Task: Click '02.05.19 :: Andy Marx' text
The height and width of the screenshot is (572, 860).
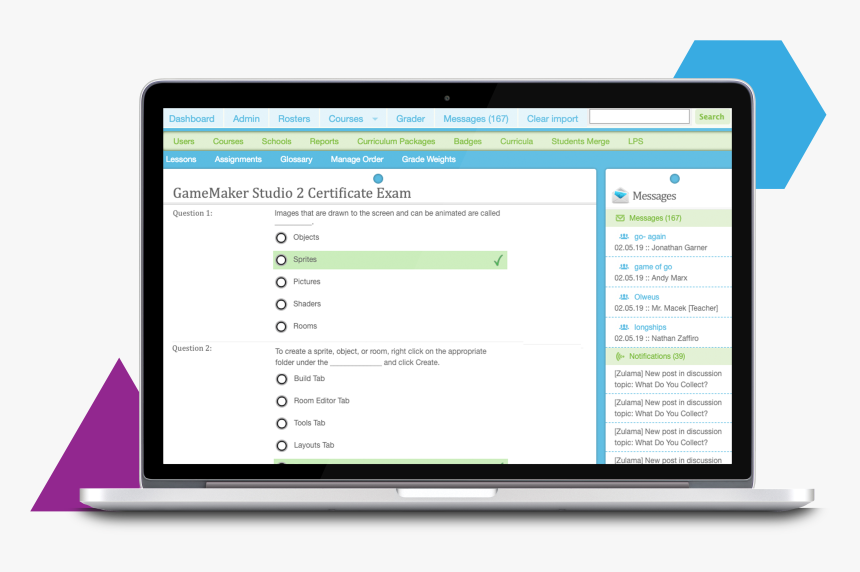Action: 650,277
